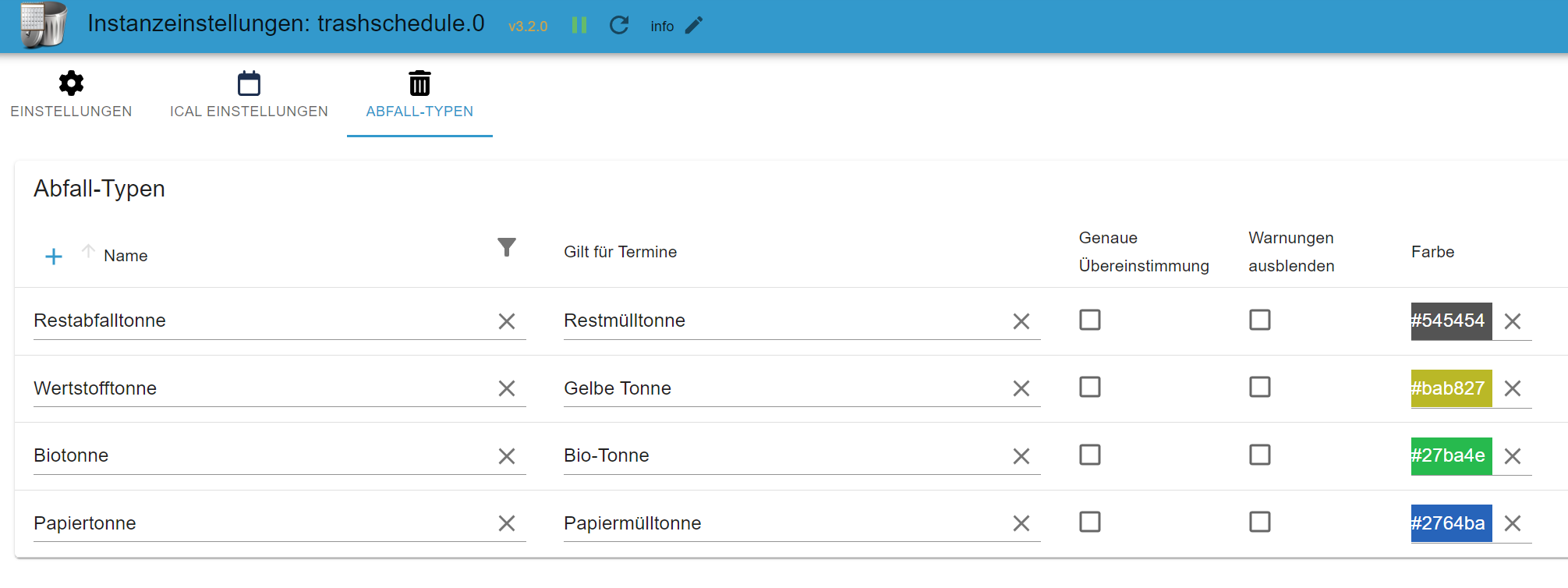Click the filter icon in Name column

(x=507, y=247)
